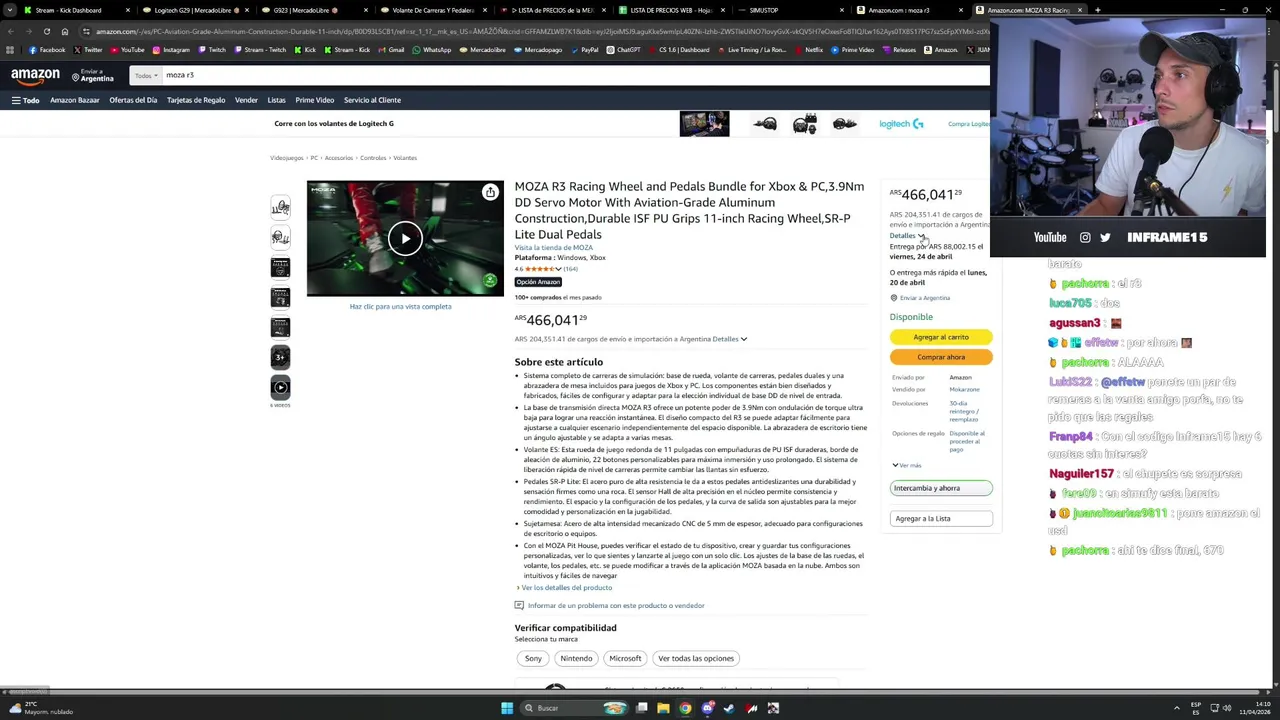The height and width of the screenshot is (720, 1280).
Task: Click the Logitech G logo banner ad
Action: coord(901,124)
